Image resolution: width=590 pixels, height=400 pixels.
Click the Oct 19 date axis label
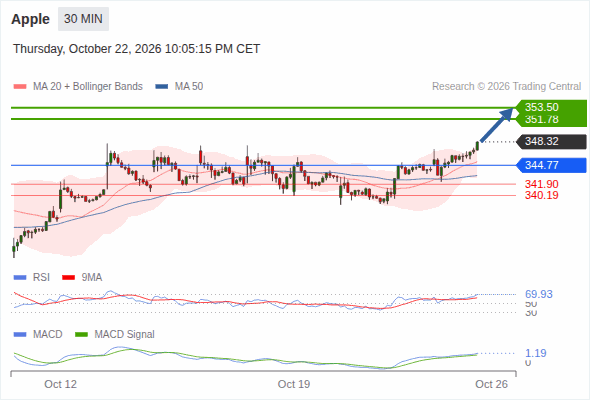coord(294,384)
